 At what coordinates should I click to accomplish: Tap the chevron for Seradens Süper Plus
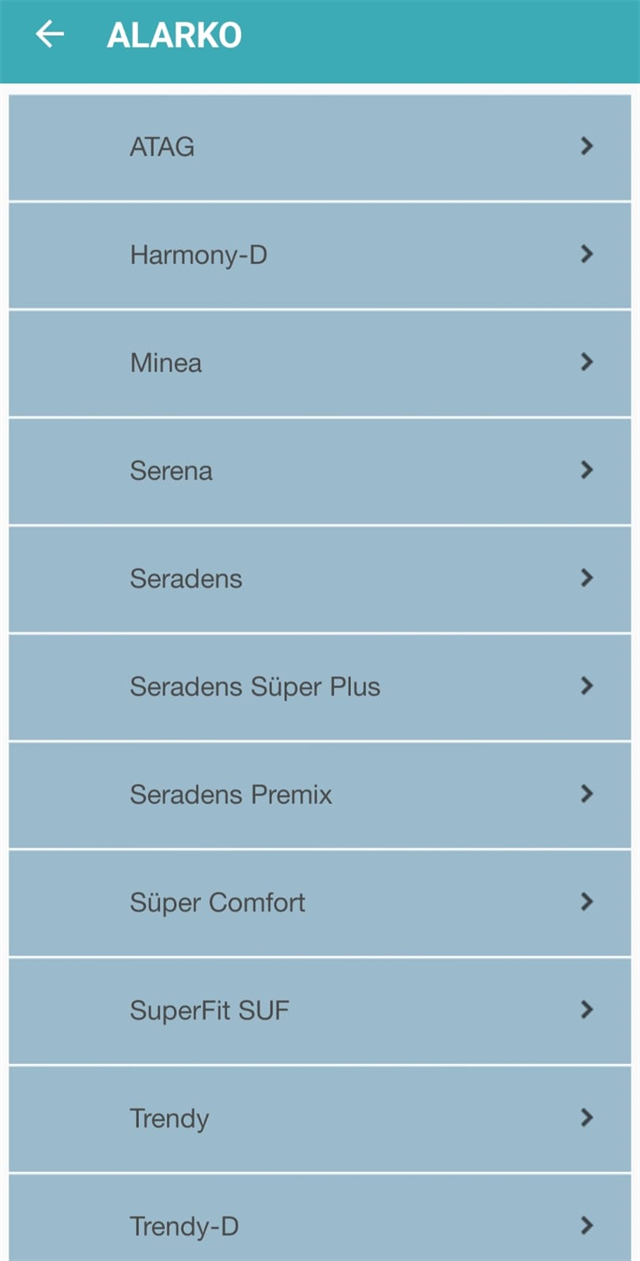click(587, 686)
